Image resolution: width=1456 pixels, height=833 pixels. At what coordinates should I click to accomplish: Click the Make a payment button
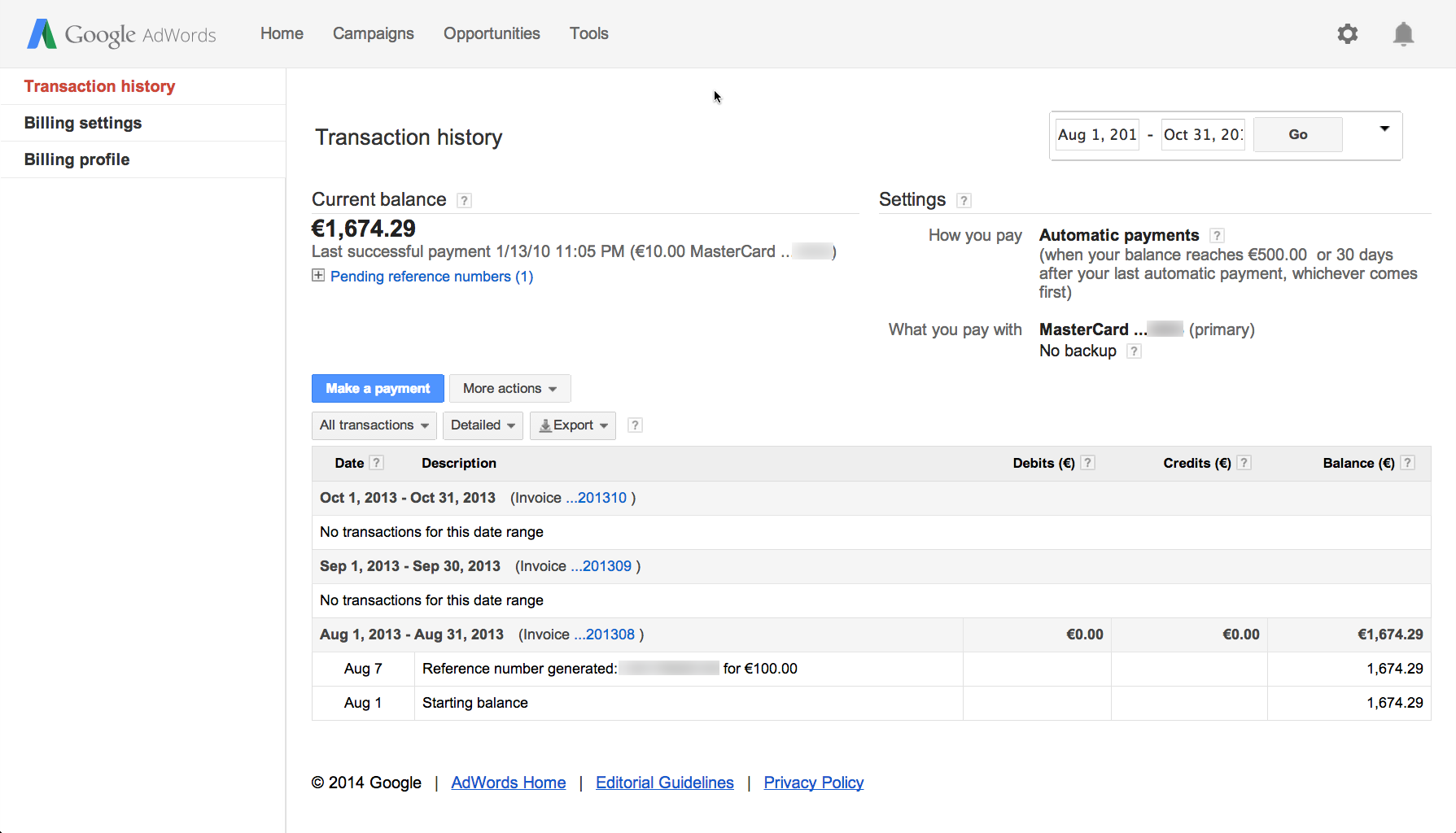[x=378, y=388]
